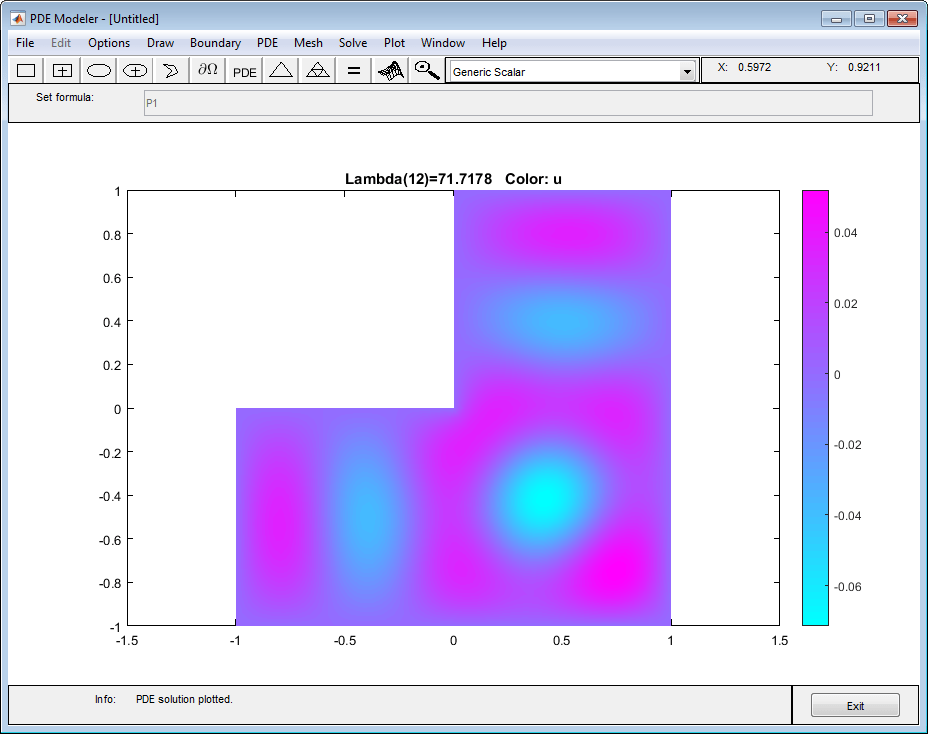This screenshot has height=734, width=928.
Task: Toggle the zoom magnifier tool
Action: [x=427, y=70]
